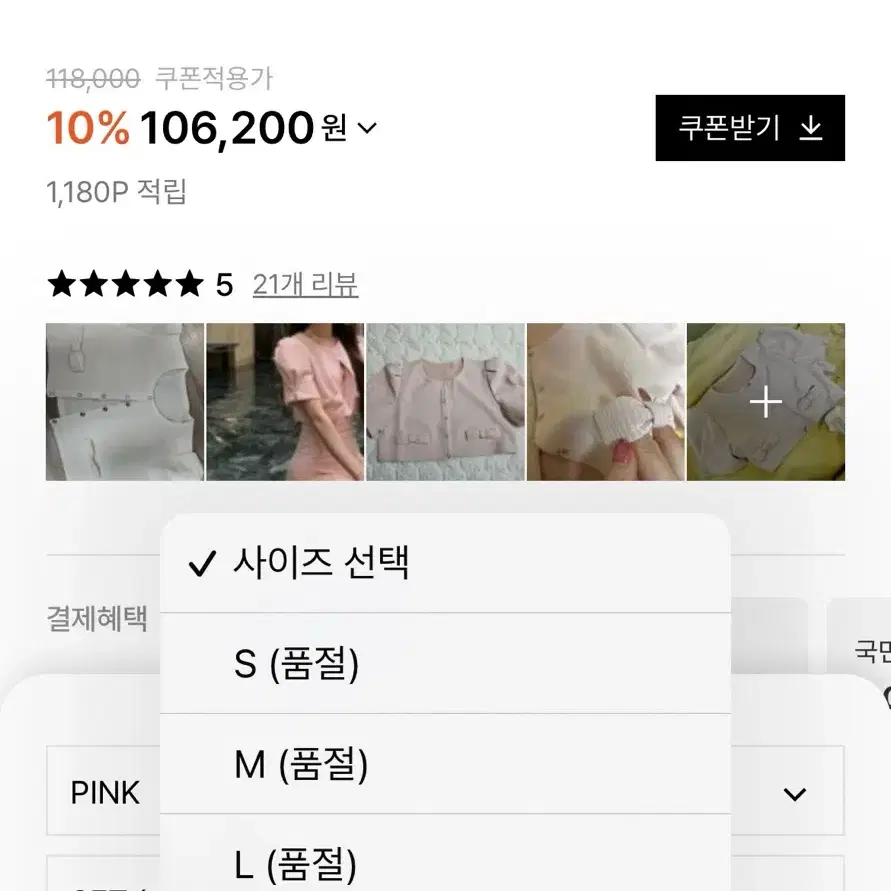
Task: Open the 21개 리뷰 reviews link
Action: point(305,285)
